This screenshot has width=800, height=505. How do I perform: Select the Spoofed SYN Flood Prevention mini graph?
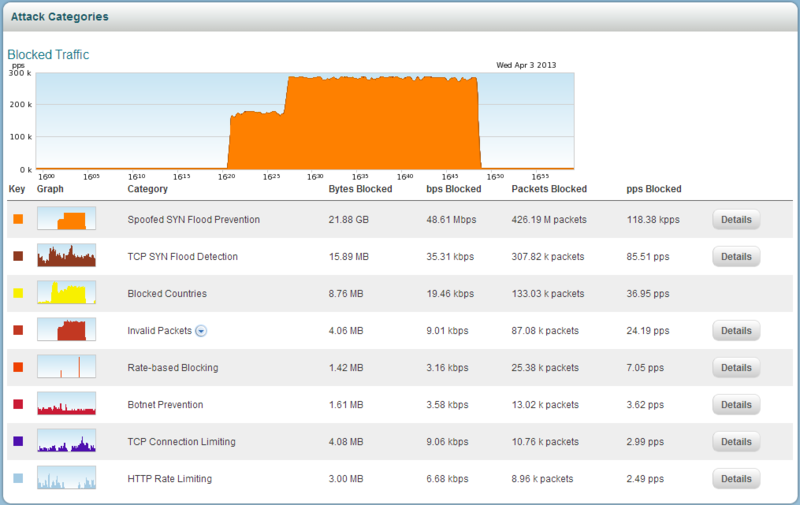pyautogui.click(x=66, y=218)
